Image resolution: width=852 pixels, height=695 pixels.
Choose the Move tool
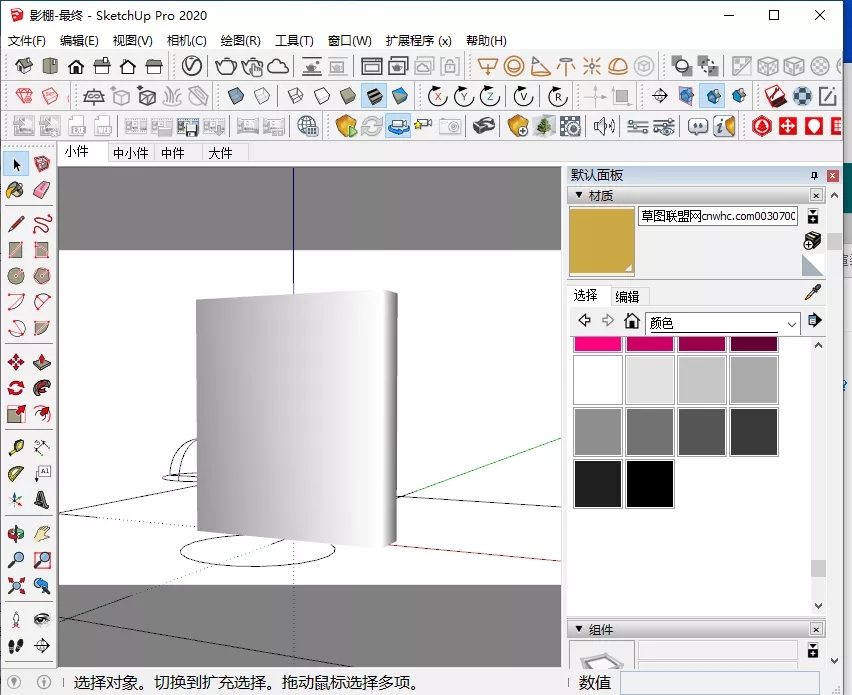coord(16,363)
